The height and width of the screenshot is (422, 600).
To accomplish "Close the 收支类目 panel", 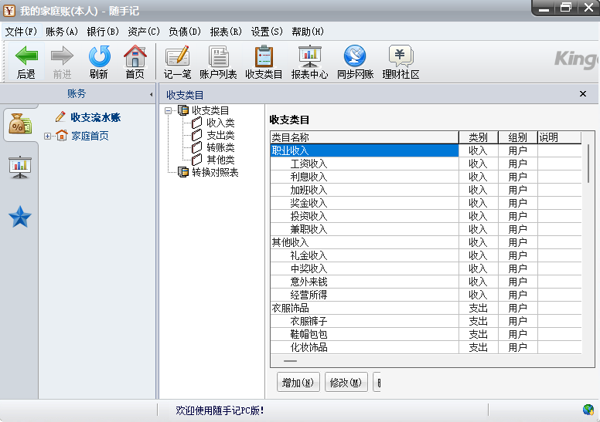I will coord(582,93).
